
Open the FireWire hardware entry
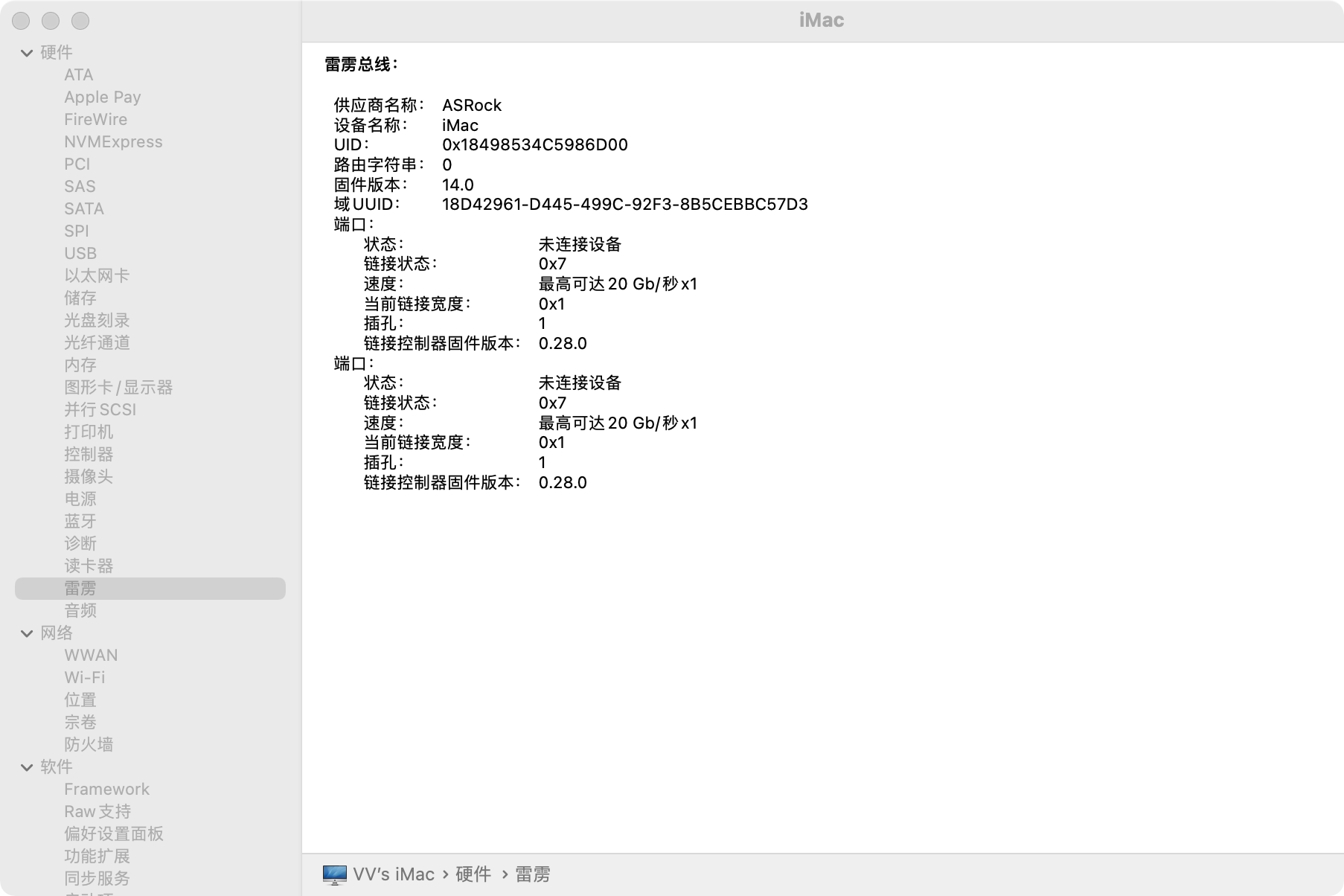(x=95, y=120)
